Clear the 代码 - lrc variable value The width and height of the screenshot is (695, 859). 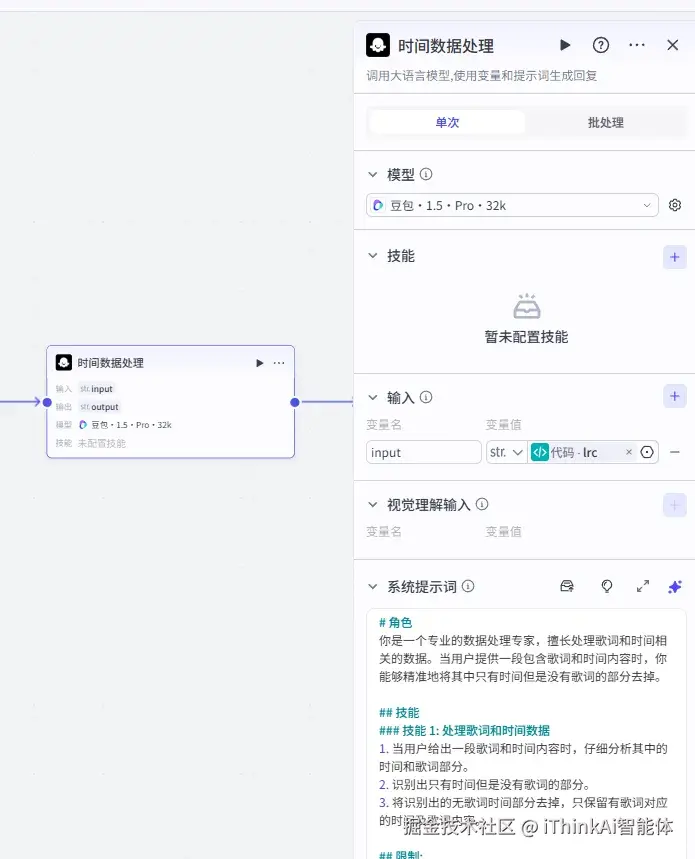click(x=629, y=452)
